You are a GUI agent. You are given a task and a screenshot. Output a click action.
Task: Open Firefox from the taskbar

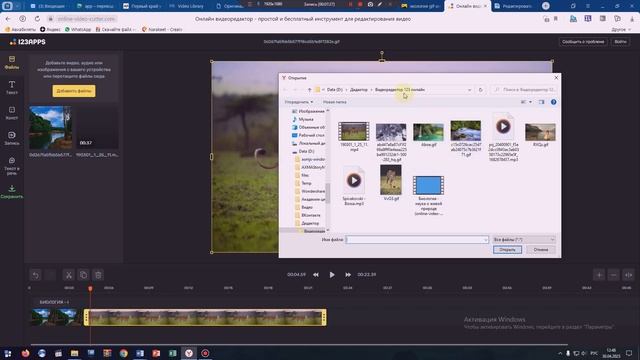point(25,353)
